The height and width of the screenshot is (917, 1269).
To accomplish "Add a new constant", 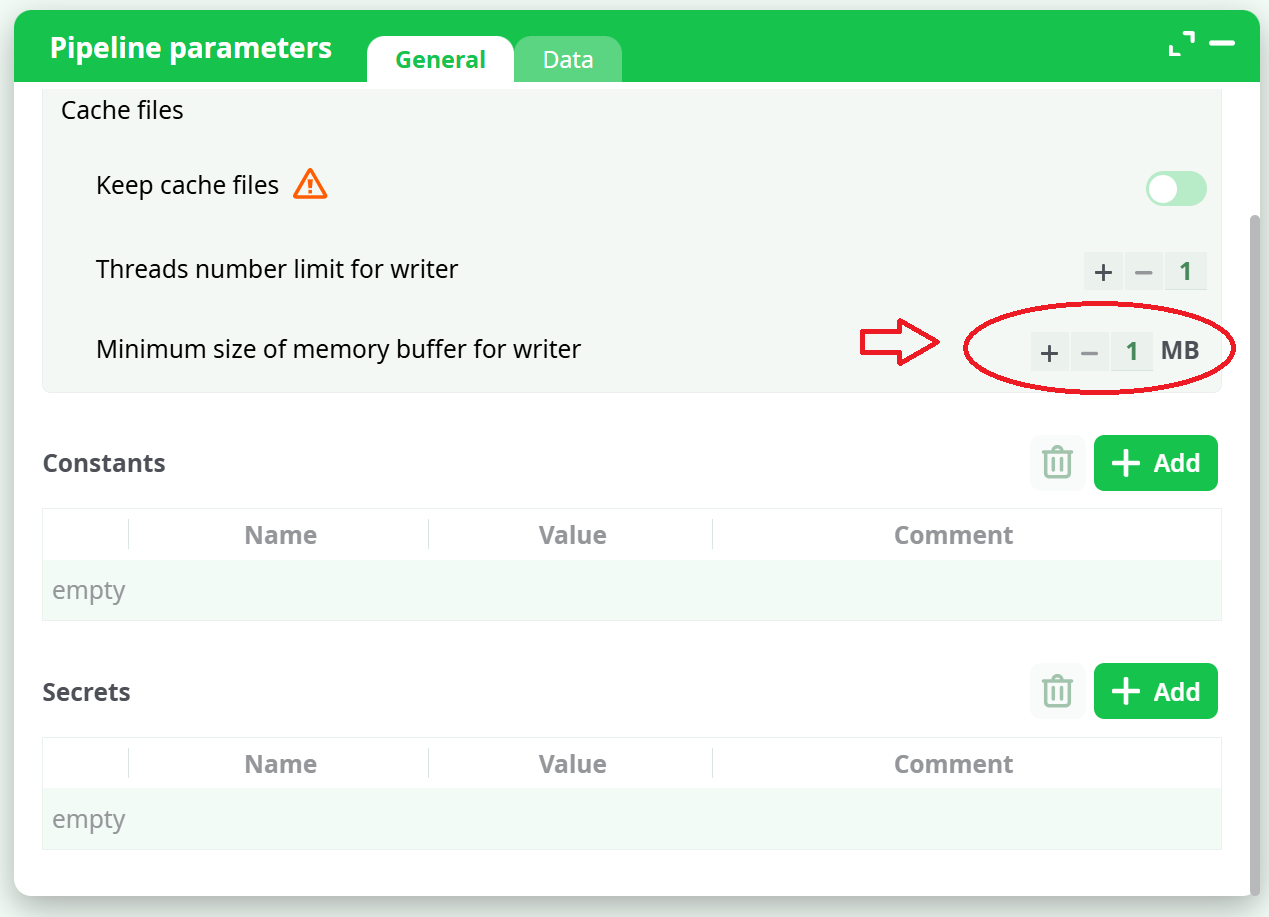I will 1155,463.
